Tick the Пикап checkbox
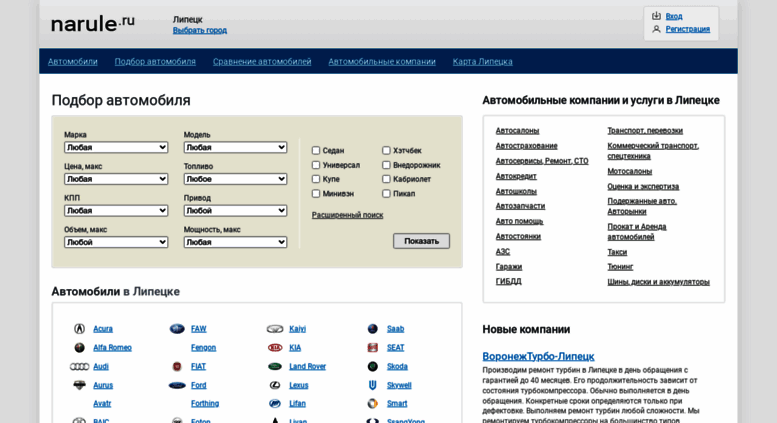 (x=386, y=194)
